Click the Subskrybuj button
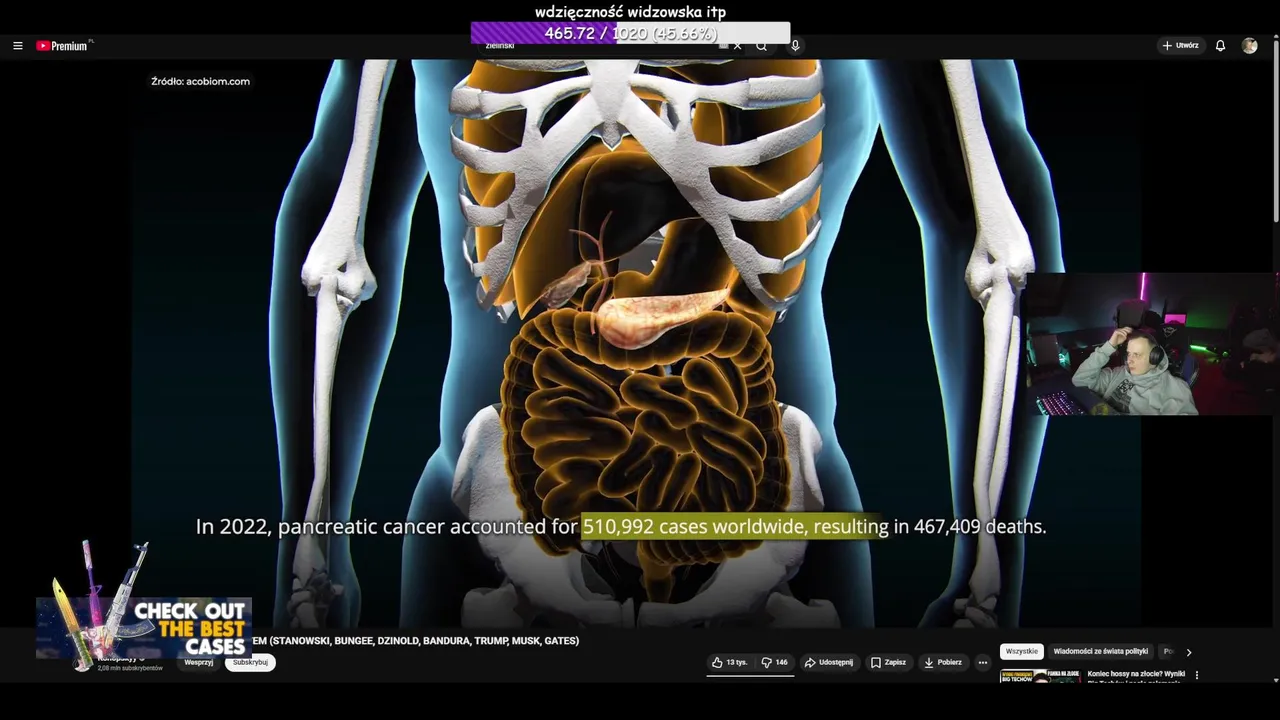The width and height of the screenshot is (1280, 720). pos(250,662)
